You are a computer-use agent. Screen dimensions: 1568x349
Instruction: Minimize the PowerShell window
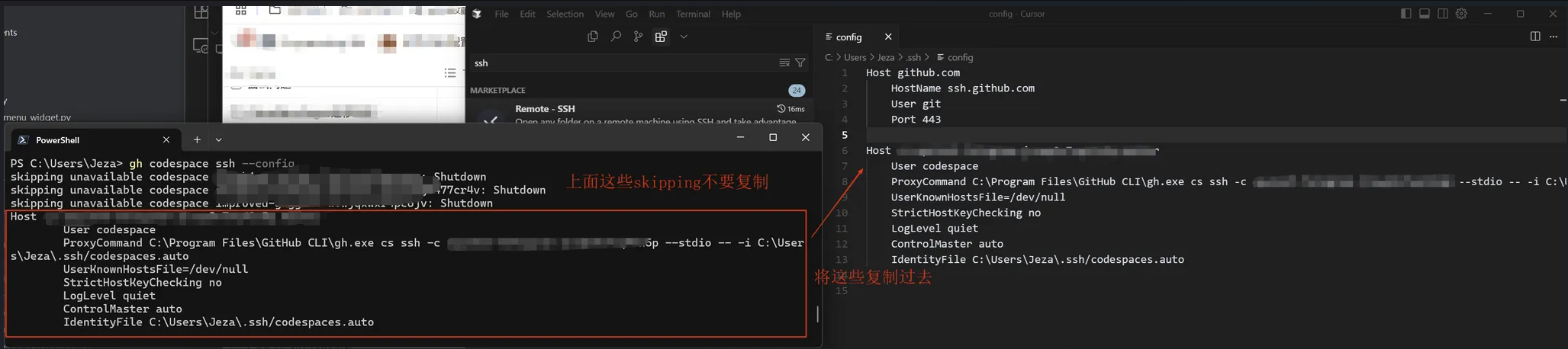tap(740, 138)
